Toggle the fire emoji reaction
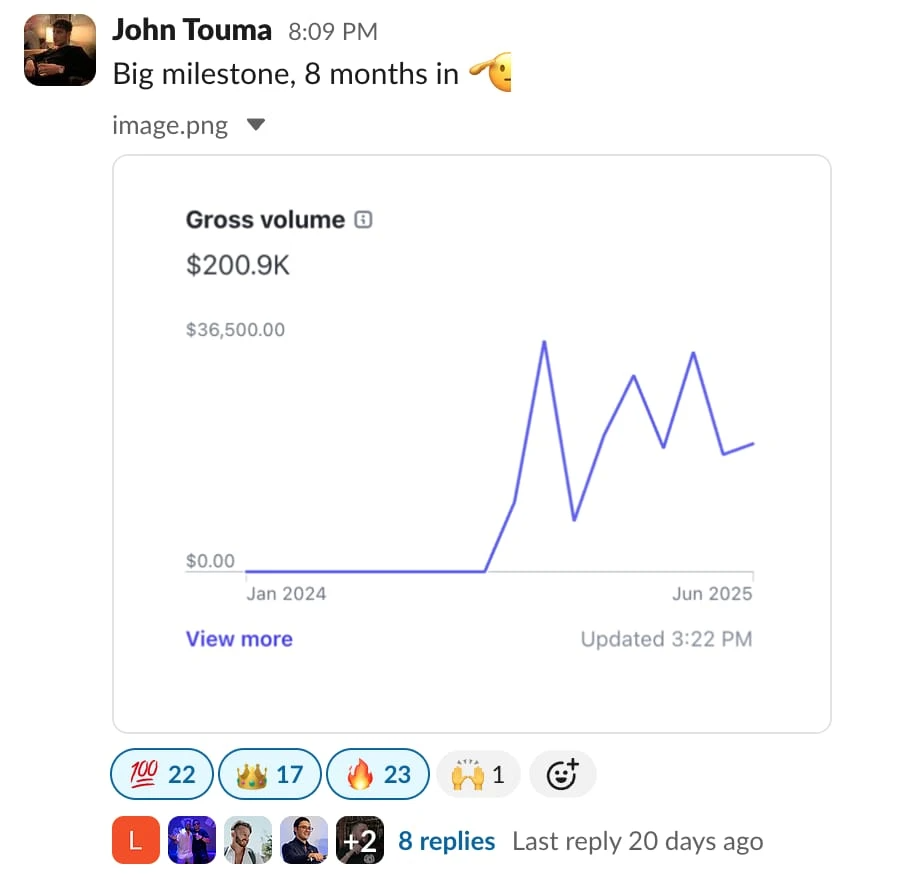Viewport: 910px width, 894px height. pos(378,774)
